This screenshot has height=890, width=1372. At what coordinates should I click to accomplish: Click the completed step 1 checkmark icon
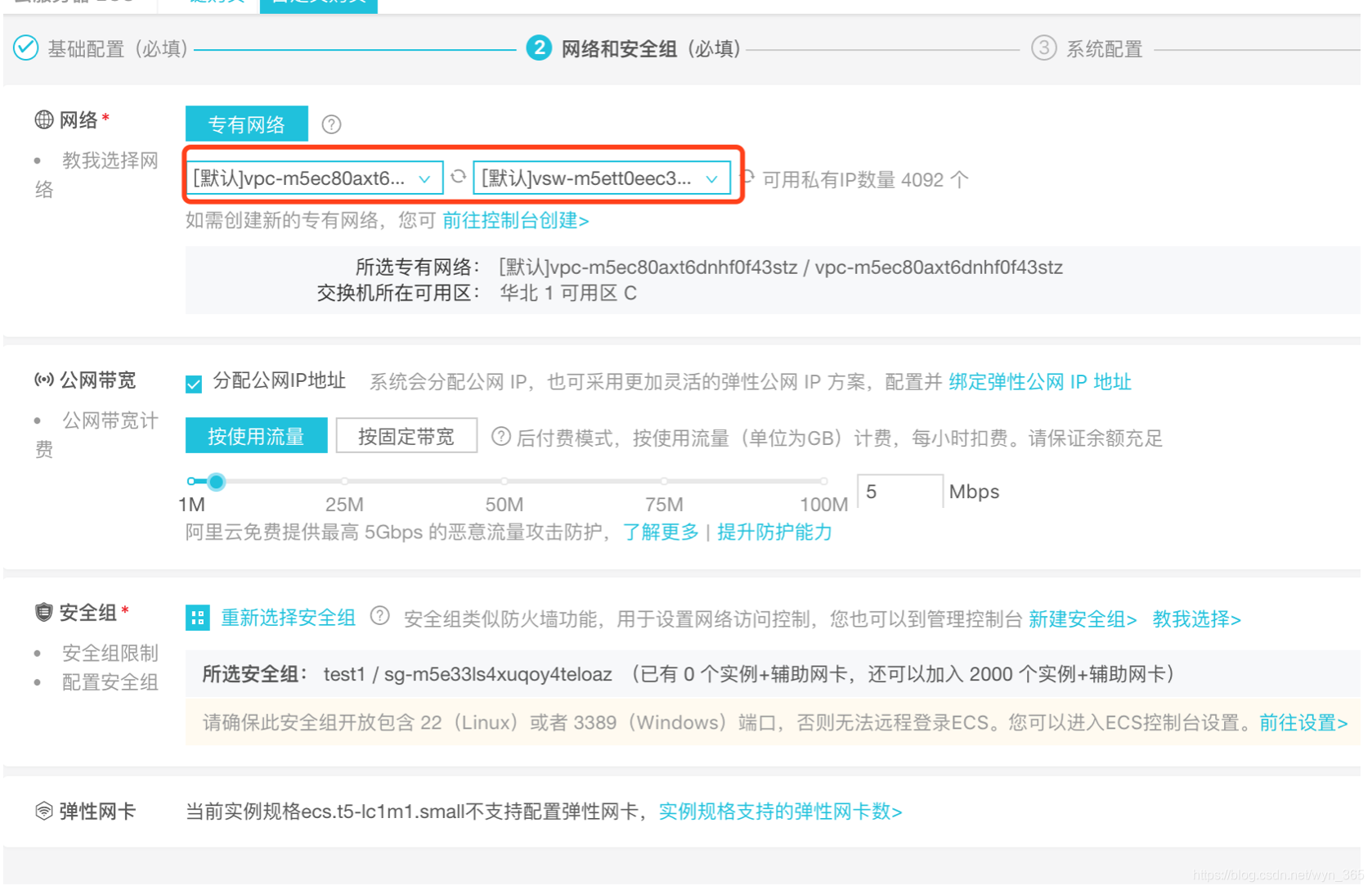pyautogui.click(x=26, y=48)
